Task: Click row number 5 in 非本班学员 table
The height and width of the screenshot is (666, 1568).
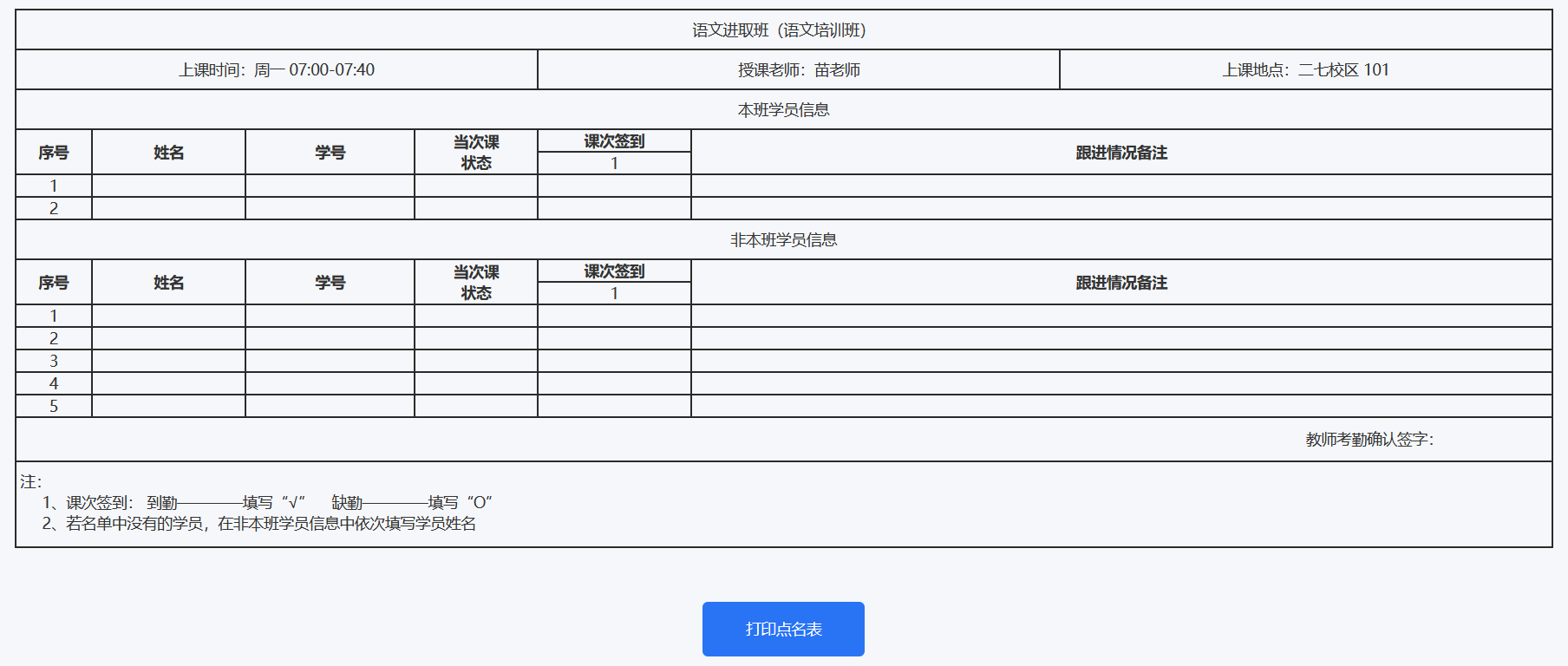Action: tap(54, 406)
